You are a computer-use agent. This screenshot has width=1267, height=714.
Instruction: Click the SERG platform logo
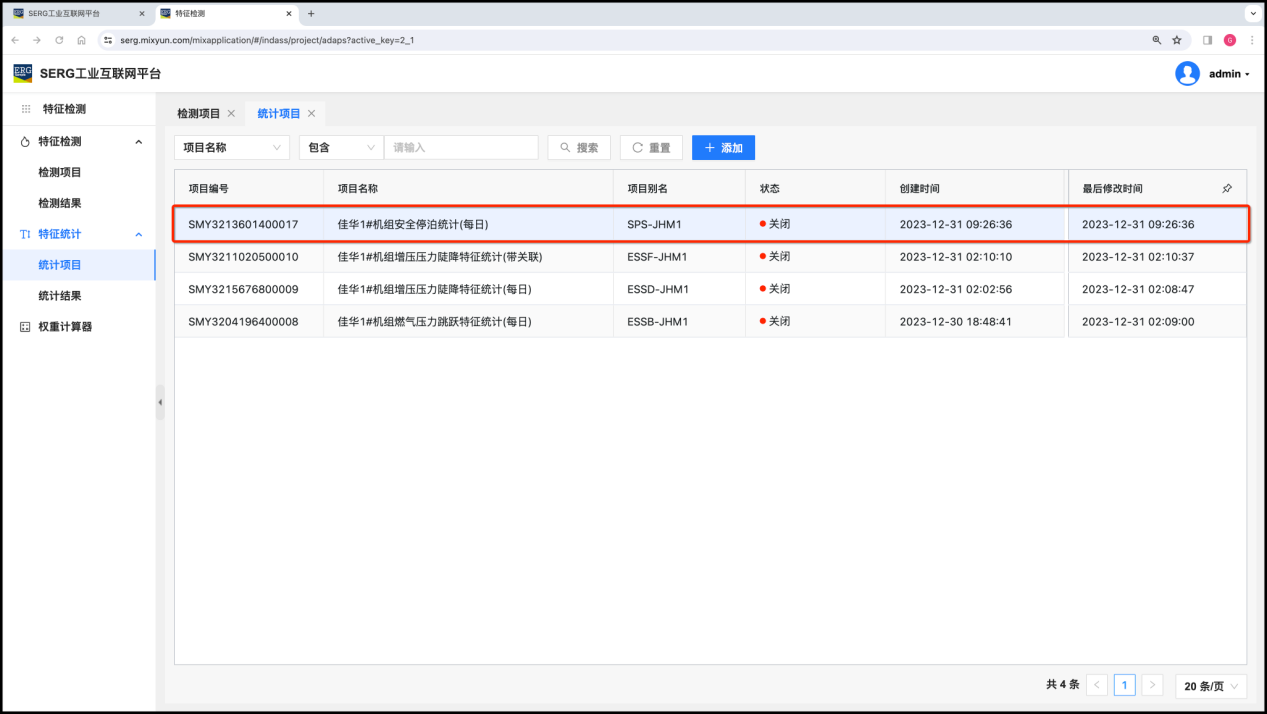(23, 73)
